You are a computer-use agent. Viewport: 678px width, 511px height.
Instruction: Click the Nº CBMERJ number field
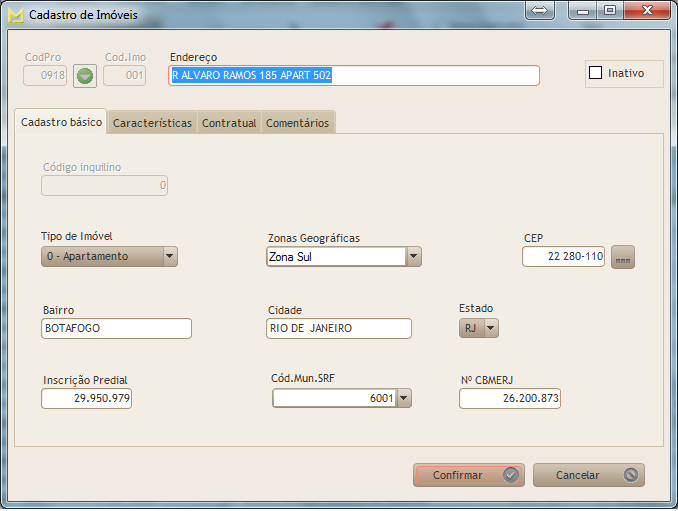coord(510,399)
